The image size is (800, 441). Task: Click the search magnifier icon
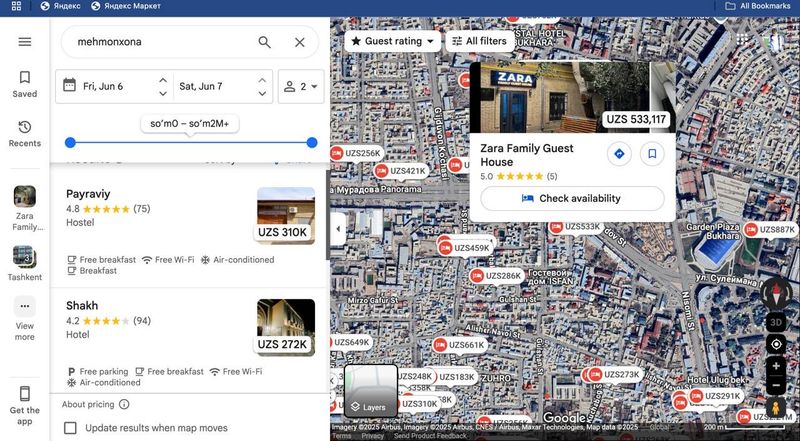coord(264,42)
